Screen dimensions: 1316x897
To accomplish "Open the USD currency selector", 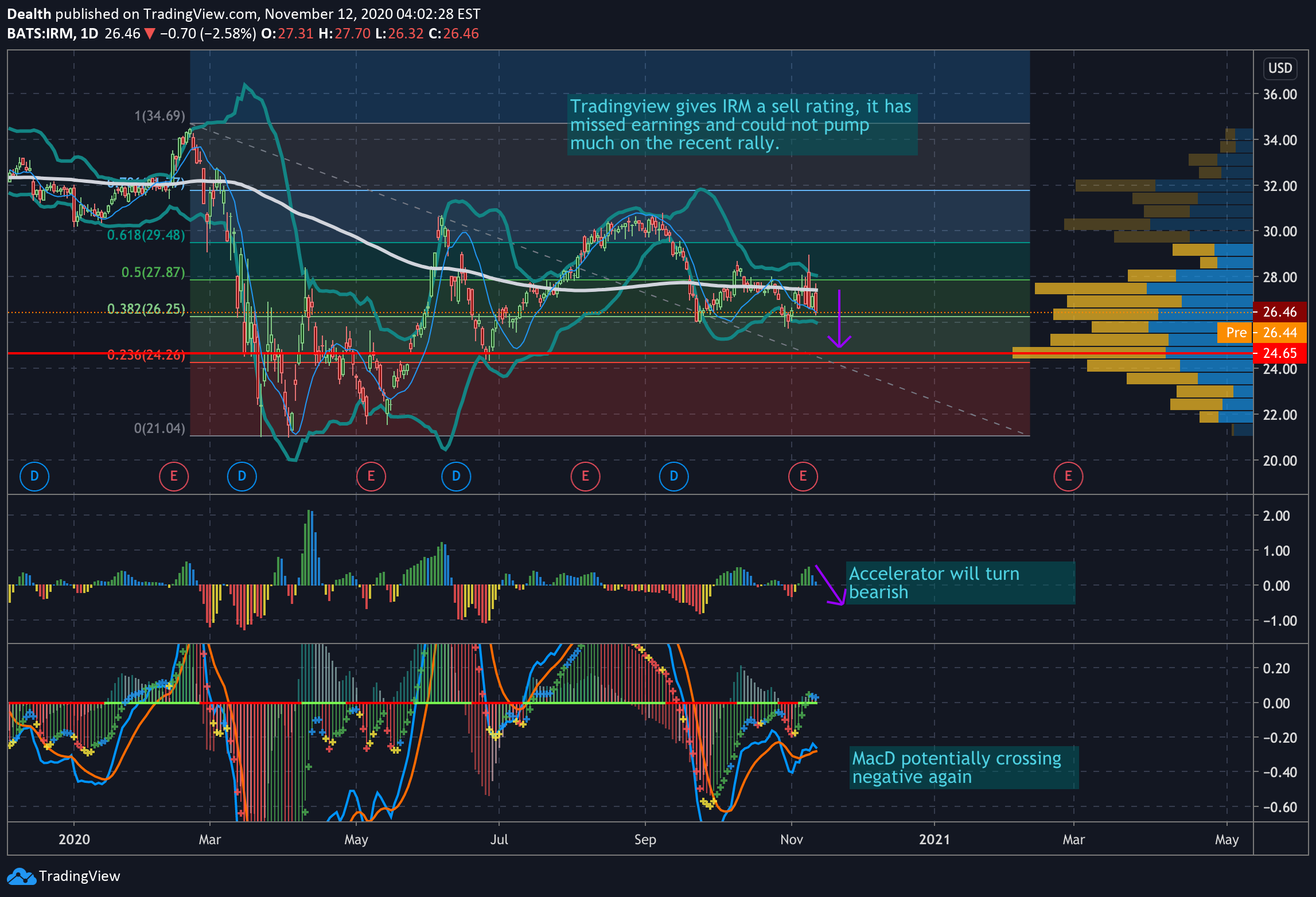I will pyautogui.click(x=1280, y=68).
